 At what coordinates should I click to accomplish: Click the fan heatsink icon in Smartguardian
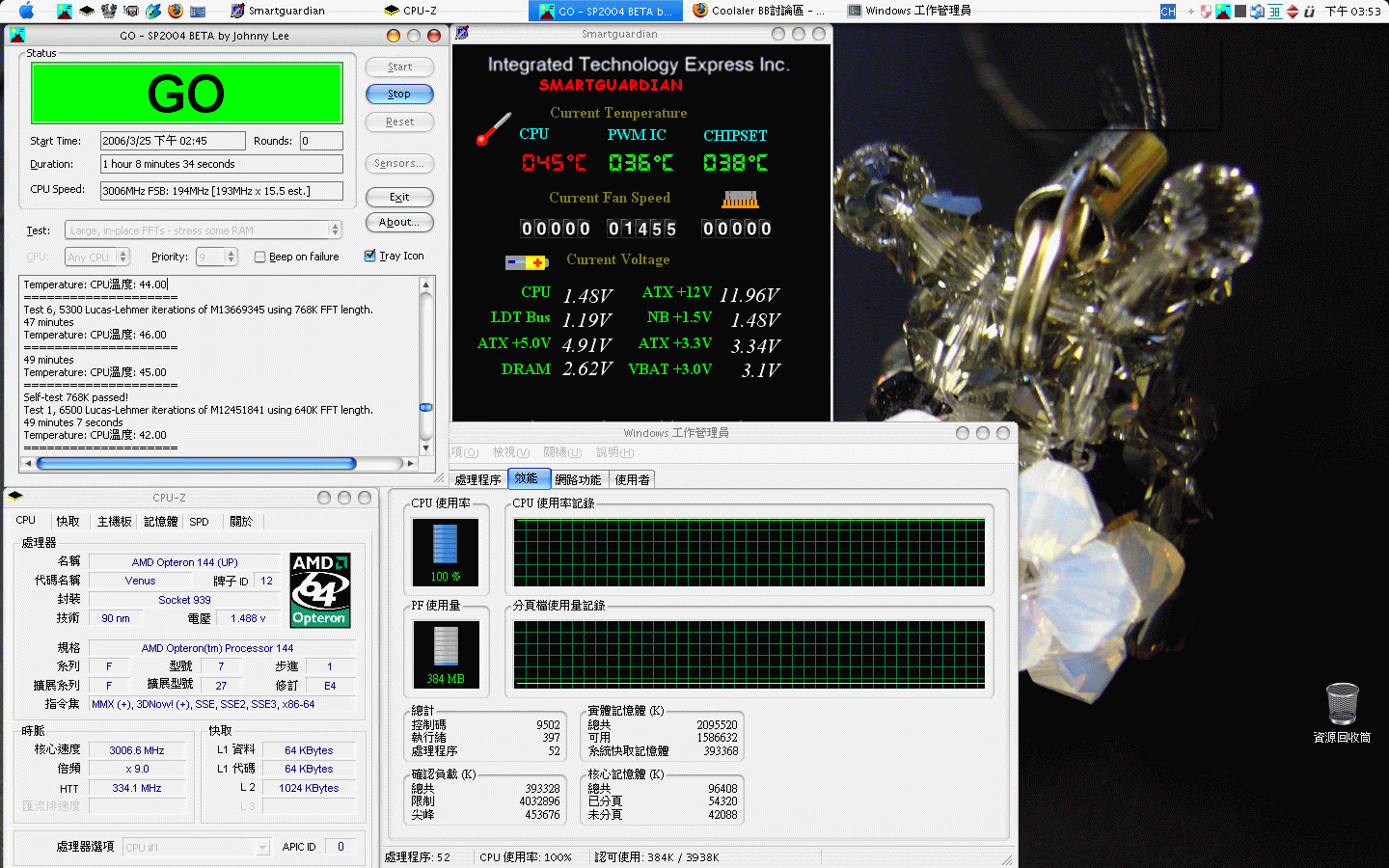(740, 200)
